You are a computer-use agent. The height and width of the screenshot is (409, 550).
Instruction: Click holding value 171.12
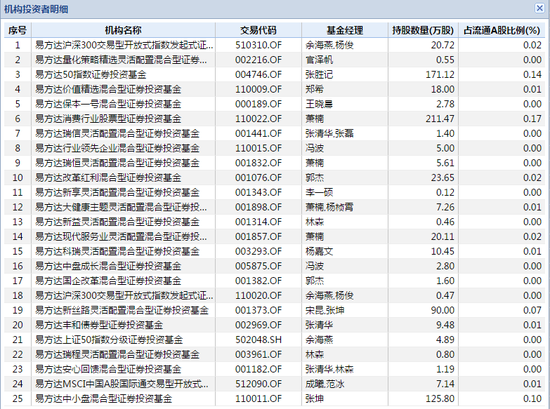pyautogui.click(x=440, y=75)
